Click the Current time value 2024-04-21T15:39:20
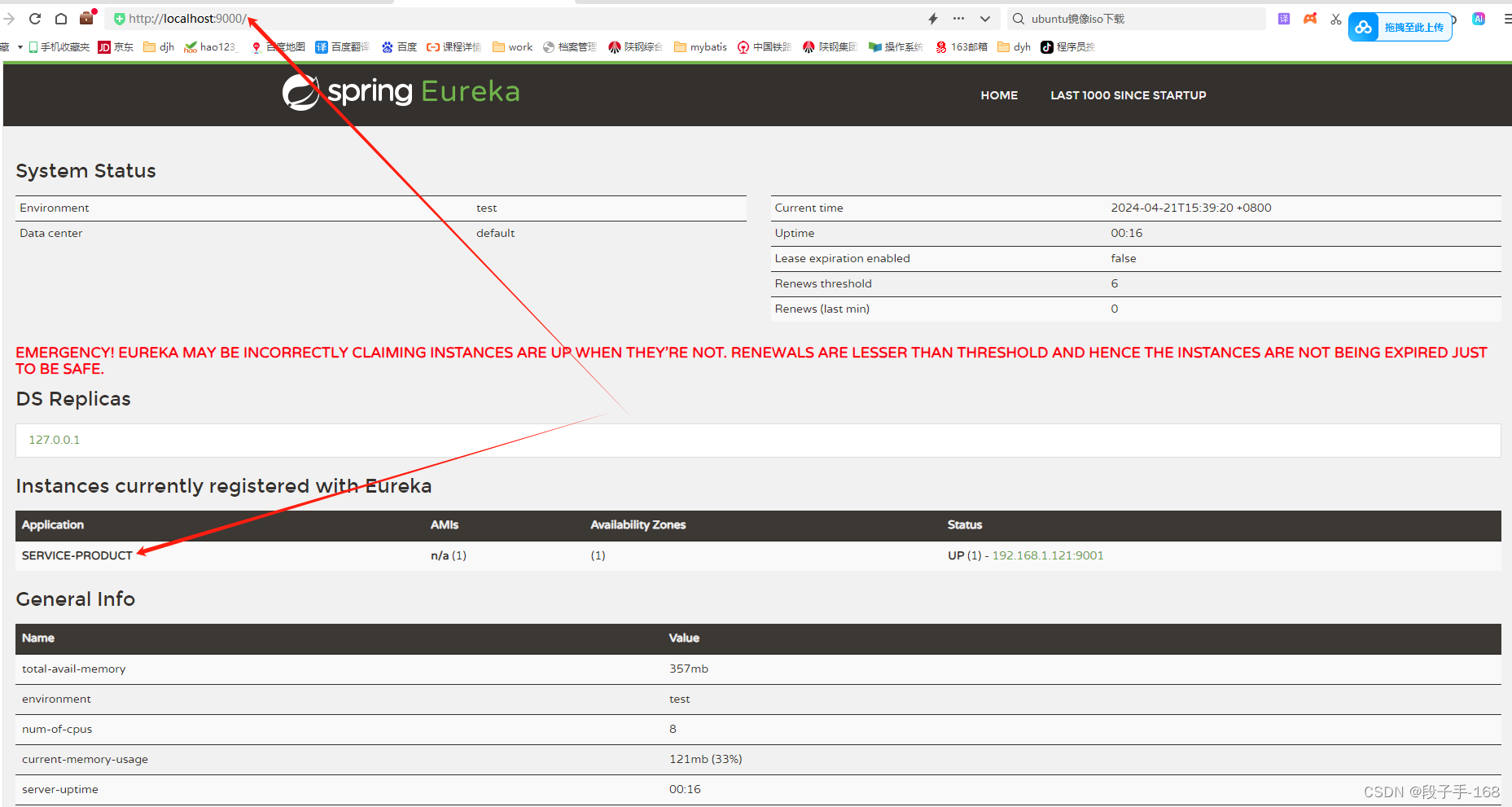Image resolution: width=1512 pixels, height=807 pixels. (1191, 208)
